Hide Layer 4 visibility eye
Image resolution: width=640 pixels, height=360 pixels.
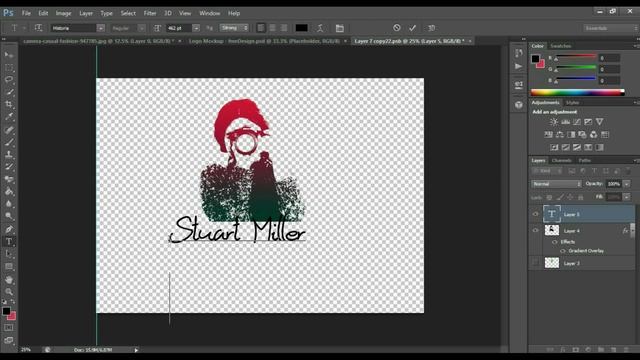(536, 230)
